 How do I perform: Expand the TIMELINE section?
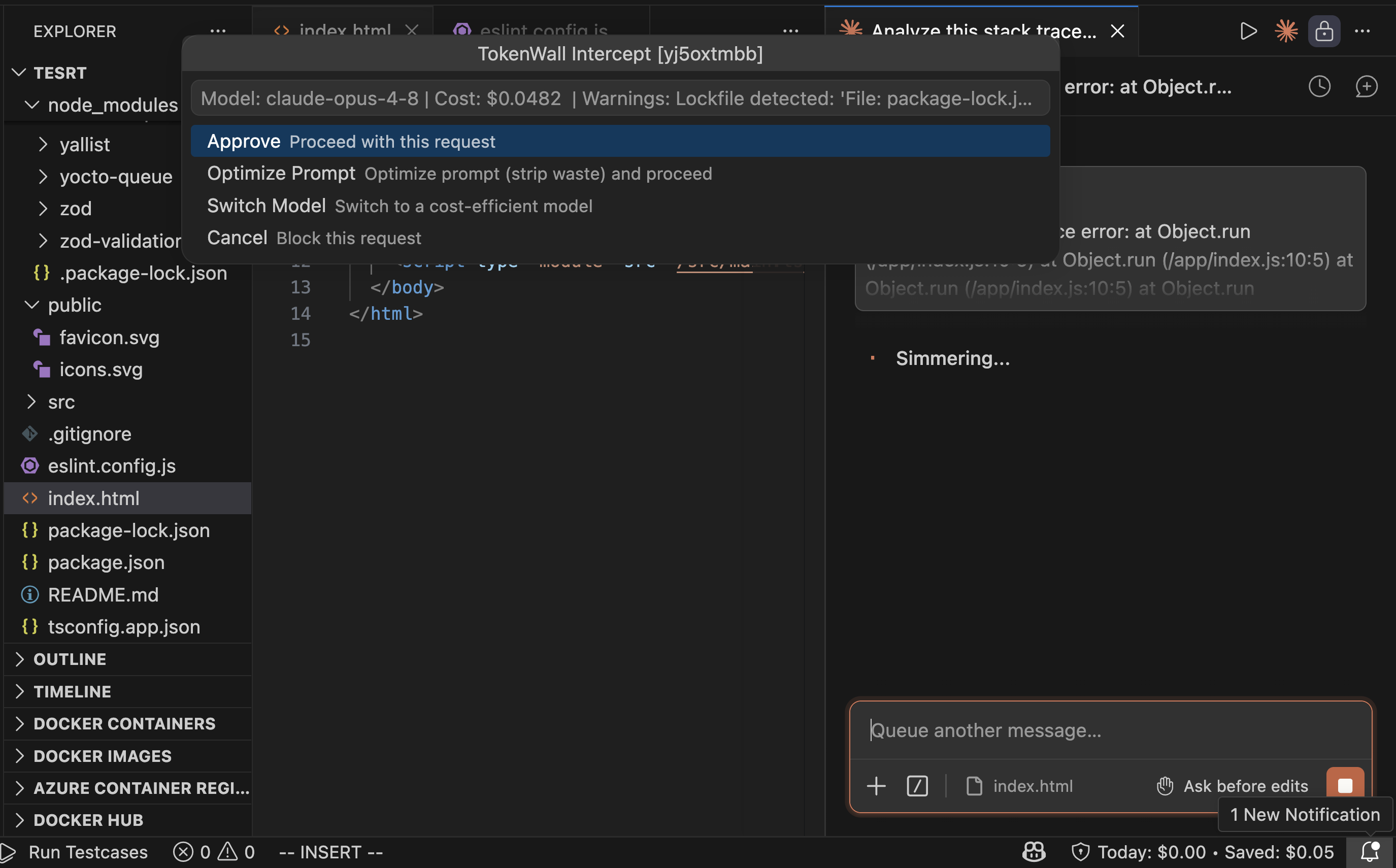coord(127,691)
